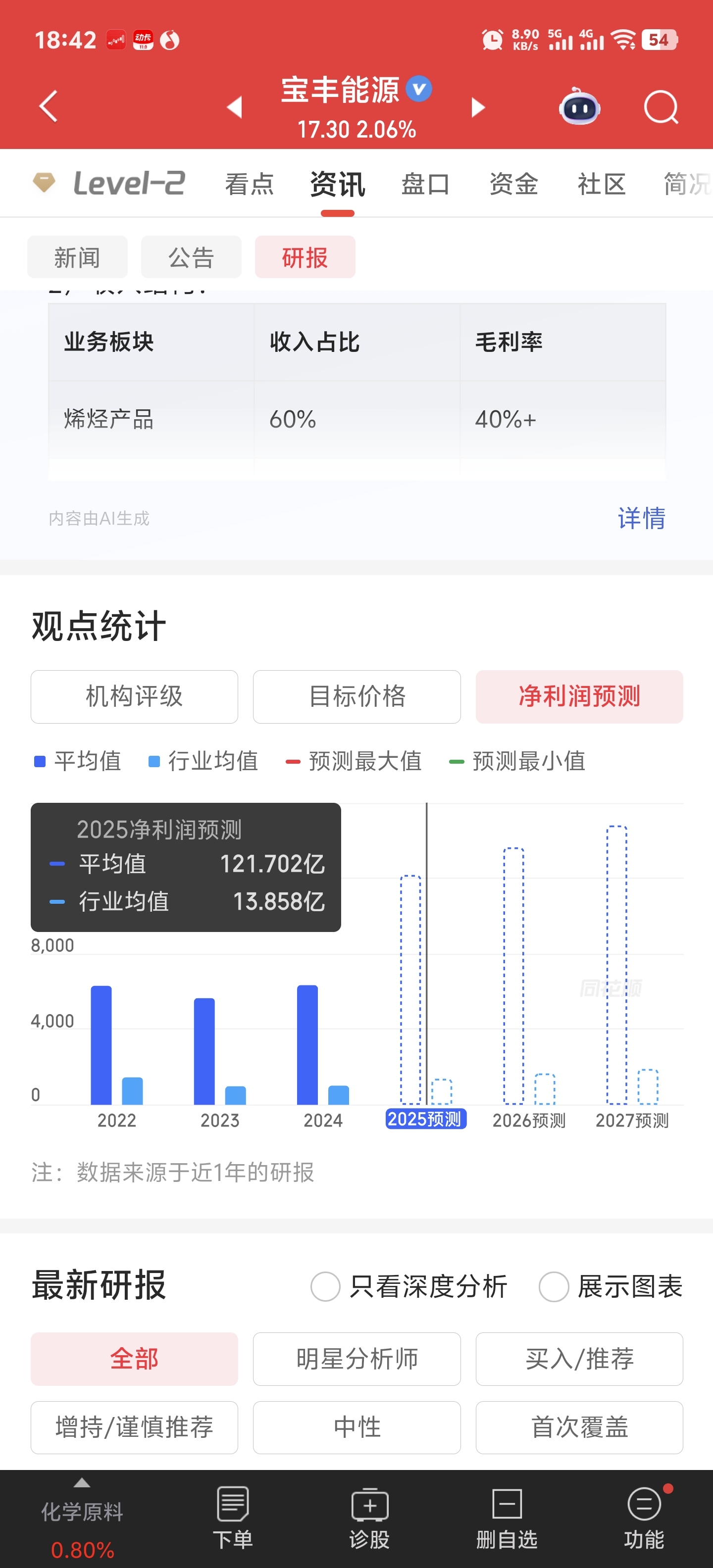Open Level-2 diamond icon
Screen dimensions: 713x1568
(44, 183)
